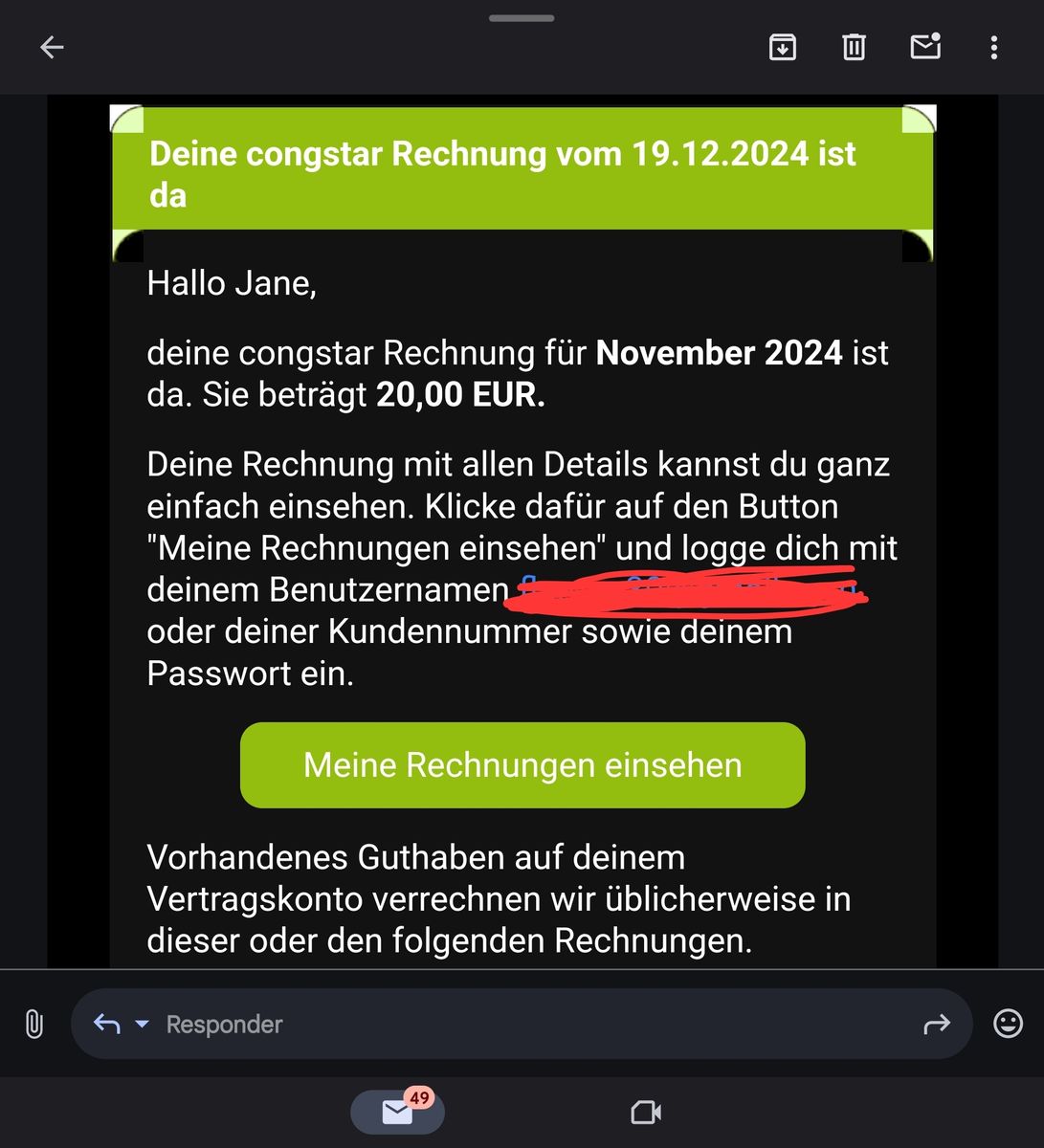Archive this email with the box icon
Viewport: 1044px width, 1148px height.
click(783, 47)
